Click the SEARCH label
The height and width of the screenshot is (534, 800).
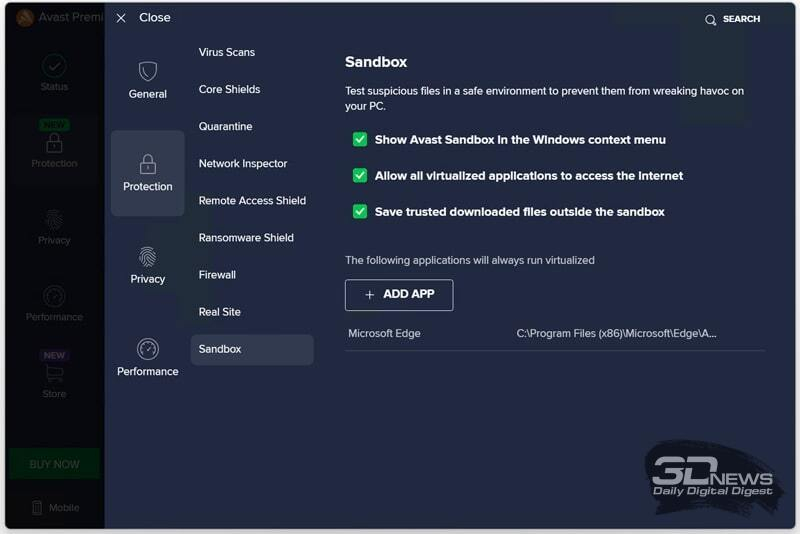[x=741, y=19]
